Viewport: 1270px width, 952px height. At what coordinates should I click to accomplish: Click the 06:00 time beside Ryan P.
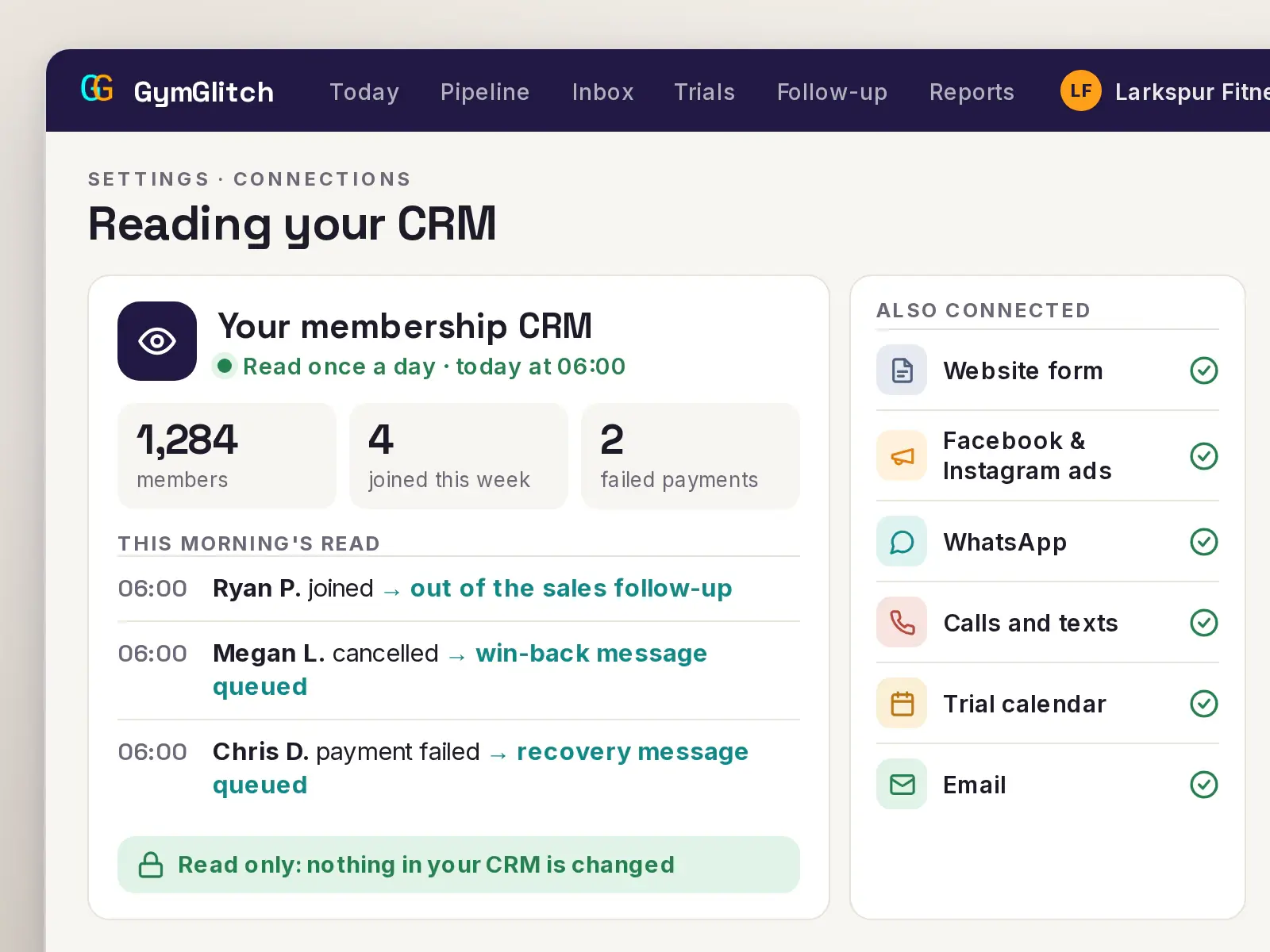pos(152,589)
